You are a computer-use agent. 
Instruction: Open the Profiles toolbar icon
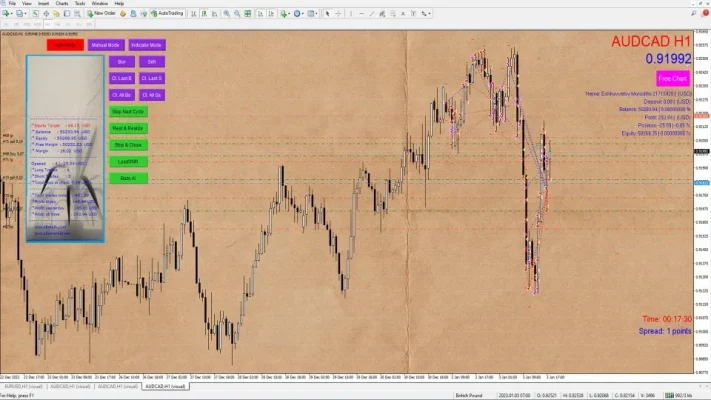[19, 14]
